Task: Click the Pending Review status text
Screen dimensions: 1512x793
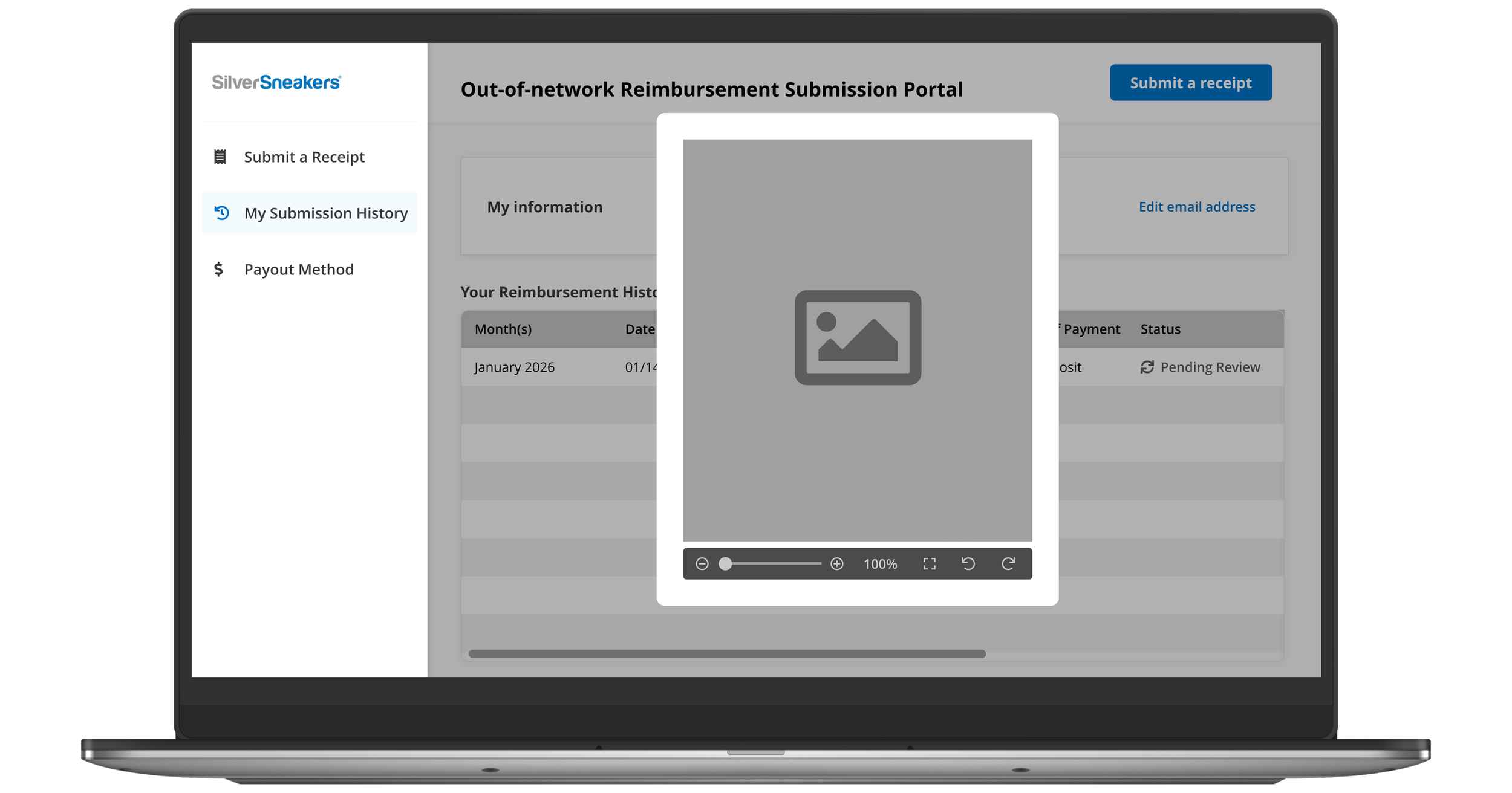Action: coord(1210,367)
